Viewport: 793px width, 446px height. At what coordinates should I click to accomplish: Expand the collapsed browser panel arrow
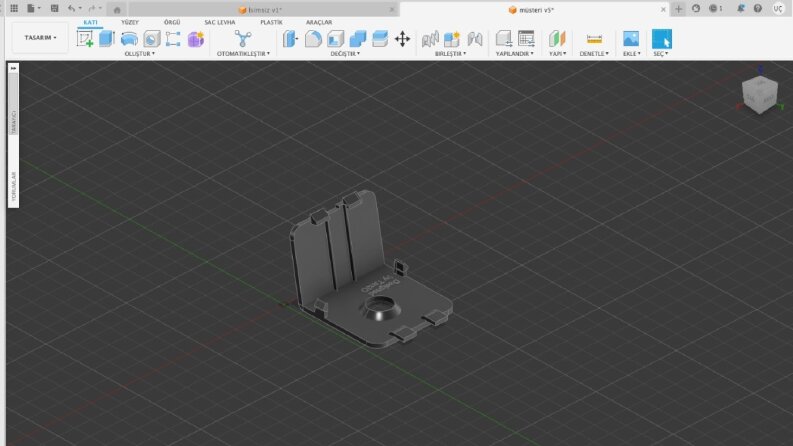[13, 68]
